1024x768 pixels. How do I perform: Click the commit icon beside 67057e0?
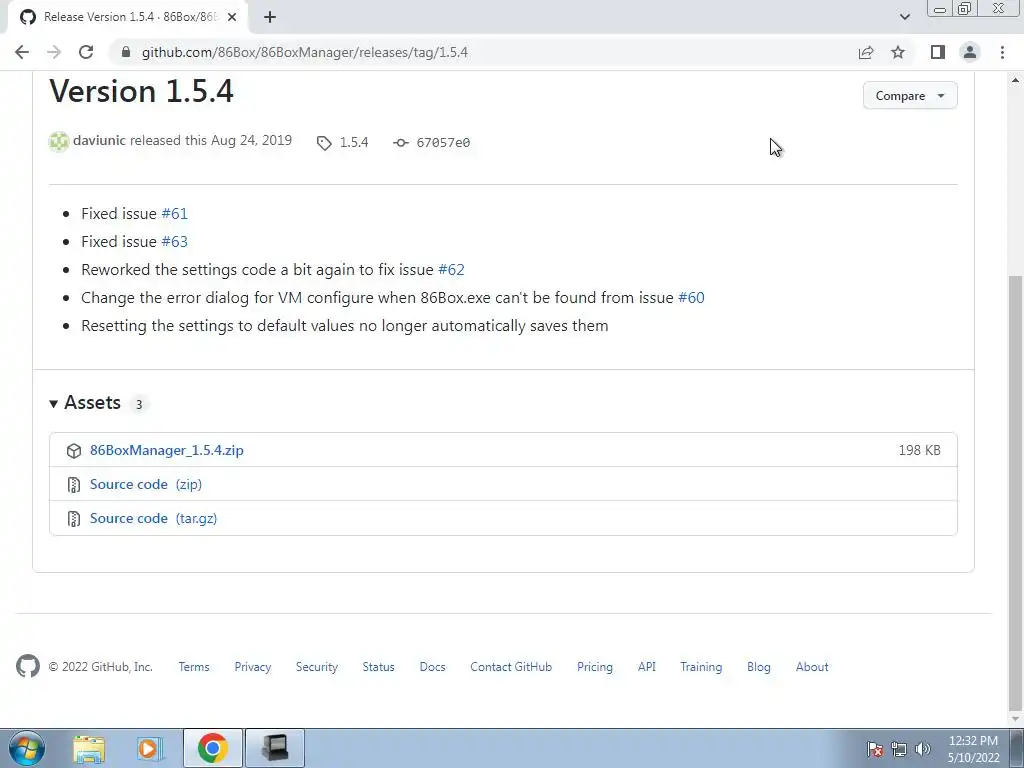[400, 142]
